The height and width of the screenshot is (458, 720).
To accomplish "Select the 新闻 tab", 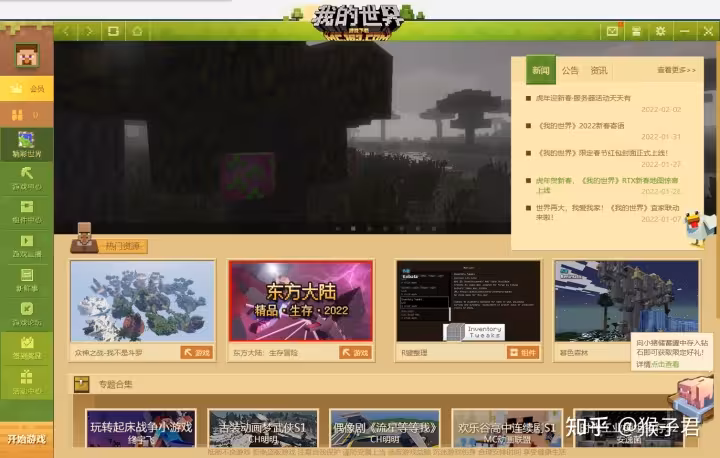I will pyautogui.click(x=541, y=70).
